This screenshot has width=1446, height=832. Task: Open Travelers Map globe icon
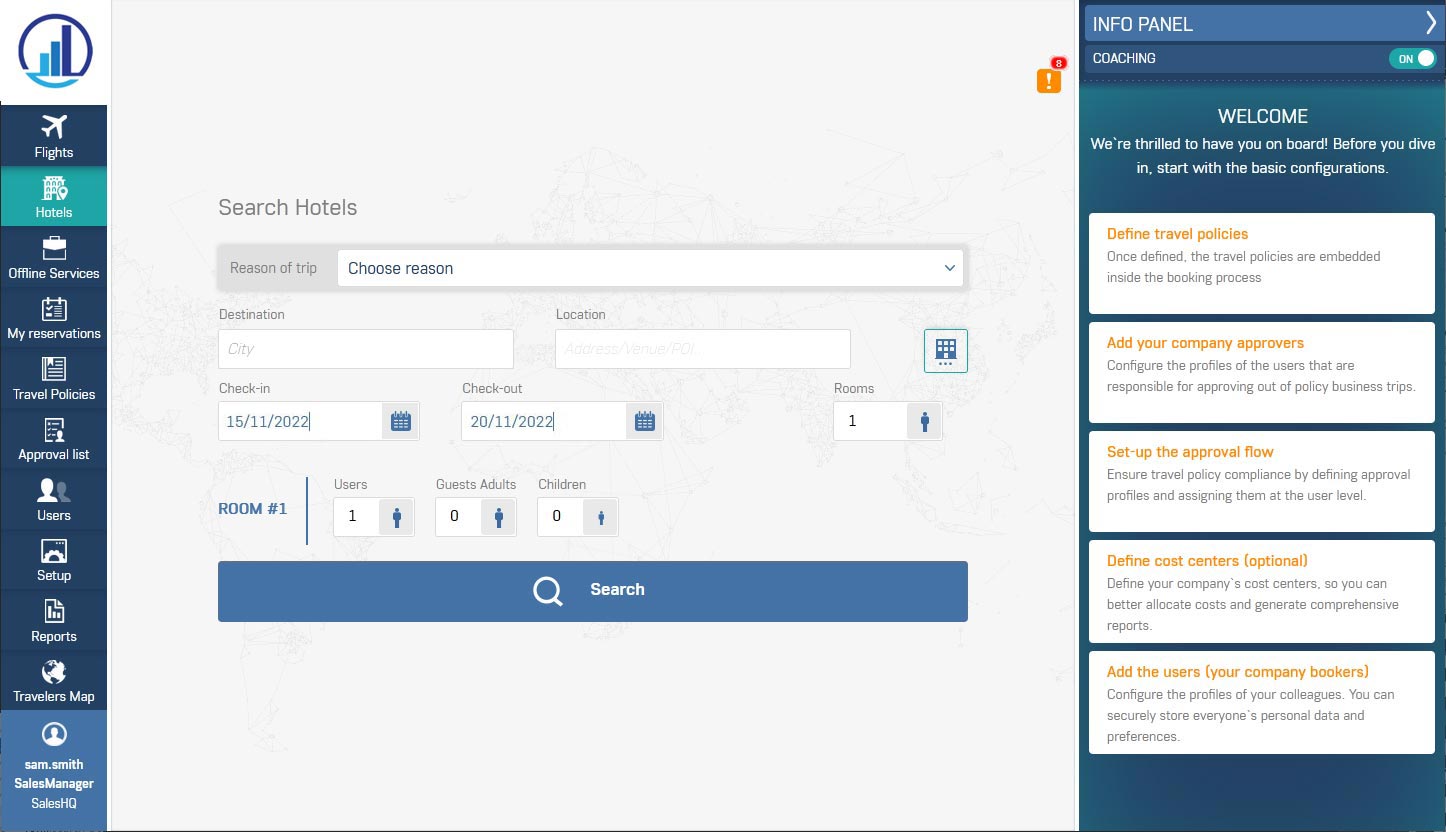pyautogui.click(x=53, y=672)
